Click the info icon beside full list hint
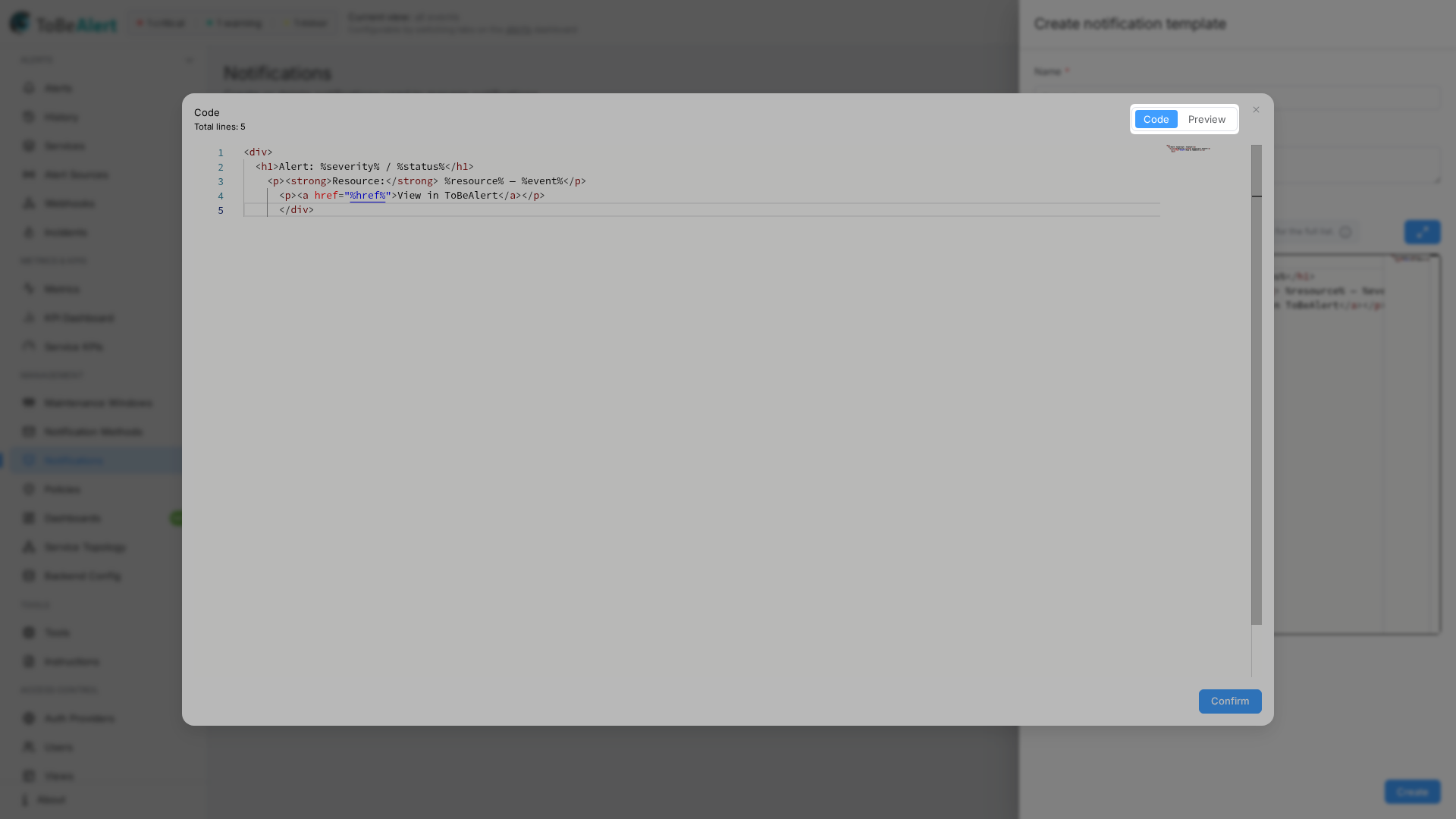 click(x=1345, y=232)
